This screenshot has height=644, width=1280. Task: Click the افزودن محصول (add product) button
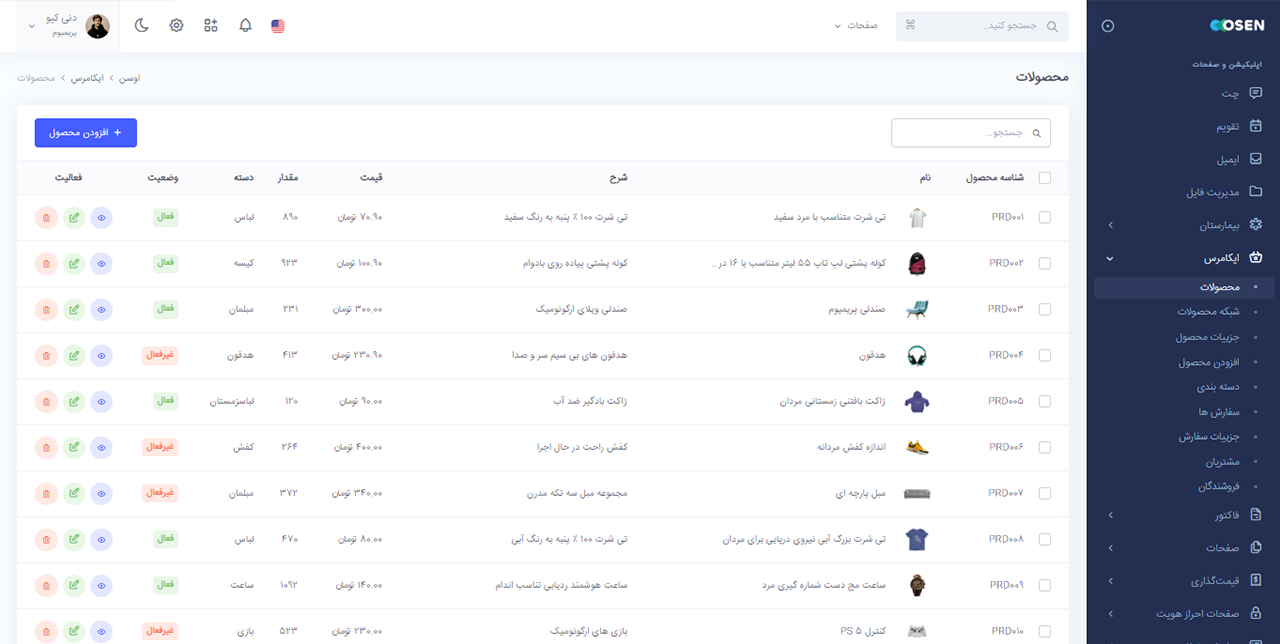pos(86,132)
